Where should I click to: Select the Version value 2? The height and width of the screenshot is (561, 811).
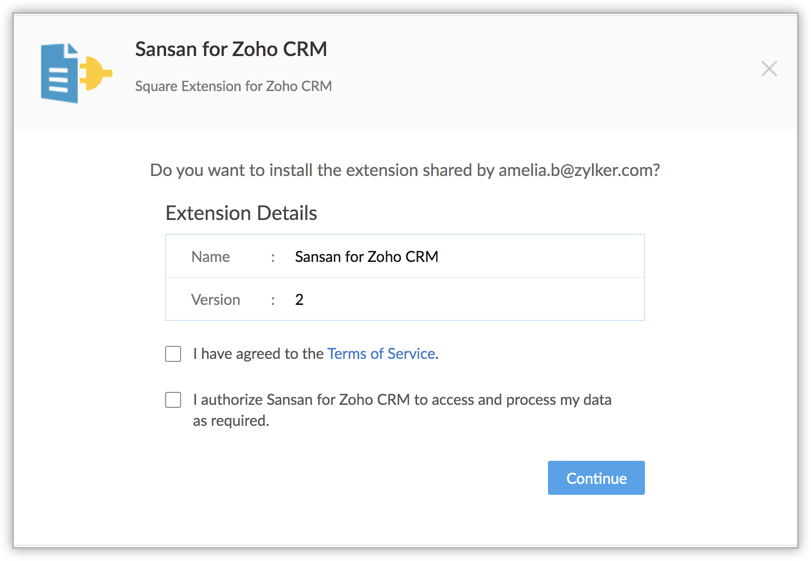299,299
